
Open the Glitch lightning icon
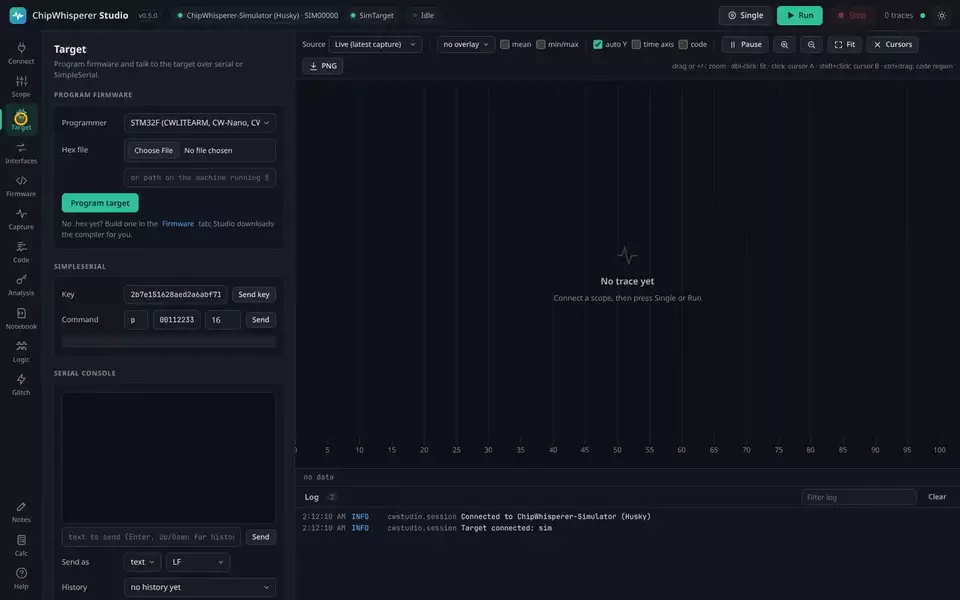[x=21, y=384]
